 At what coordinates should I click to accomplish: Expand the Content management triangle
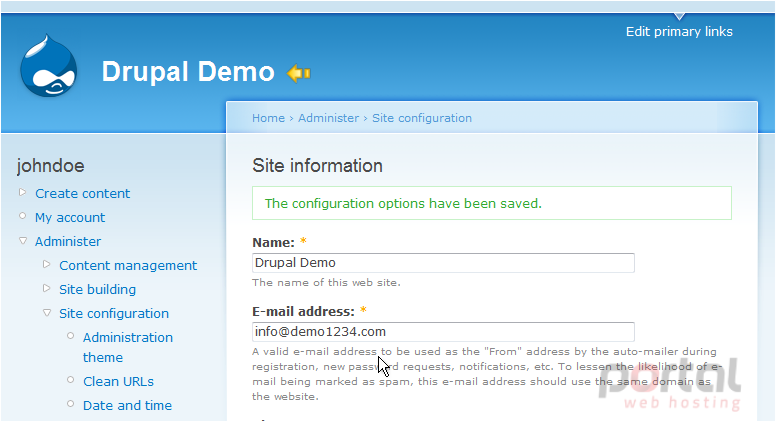pos(47,264)
